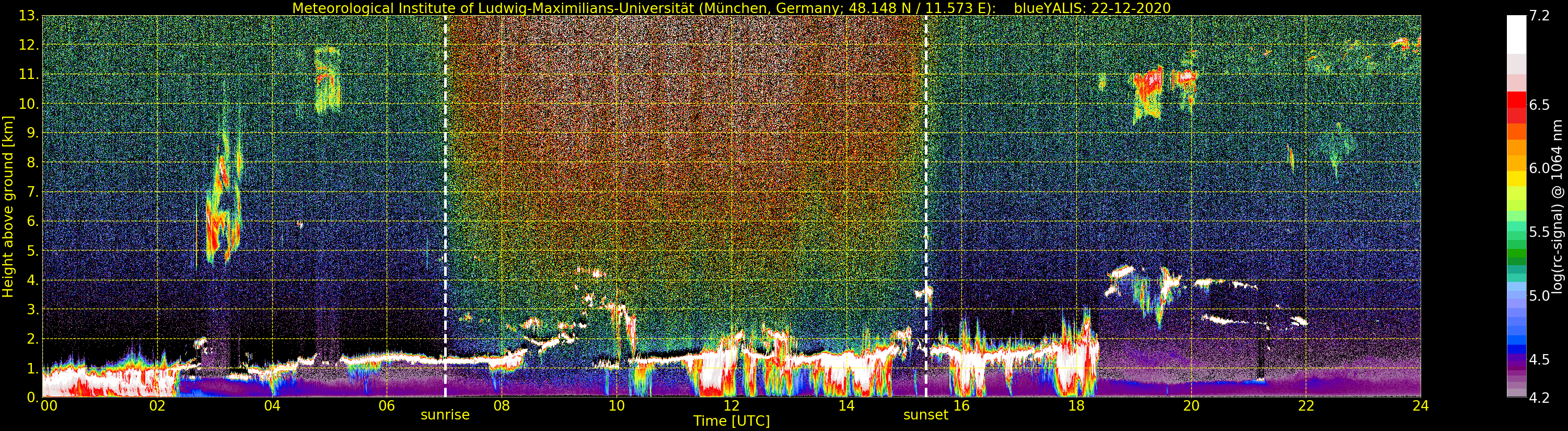Click time axis tick '12'
This screenshot has width=1568, height=431.
click(731, 405)
